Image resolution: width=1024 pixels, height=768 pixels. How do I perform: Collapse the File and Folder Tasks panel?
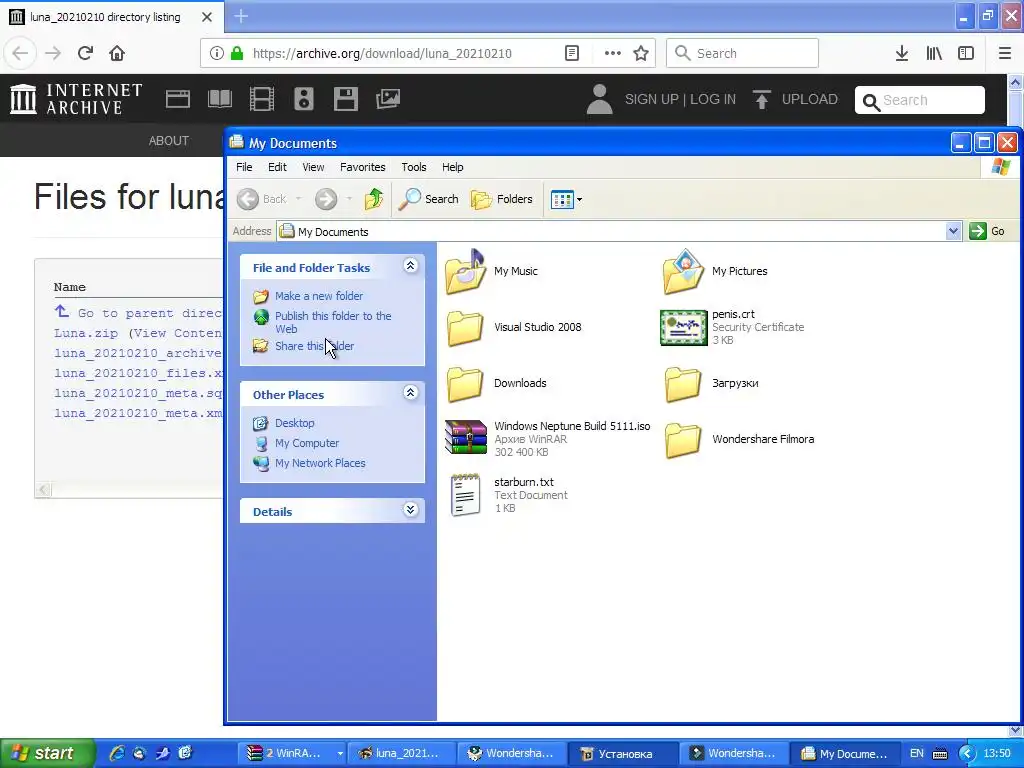[410, 266]
